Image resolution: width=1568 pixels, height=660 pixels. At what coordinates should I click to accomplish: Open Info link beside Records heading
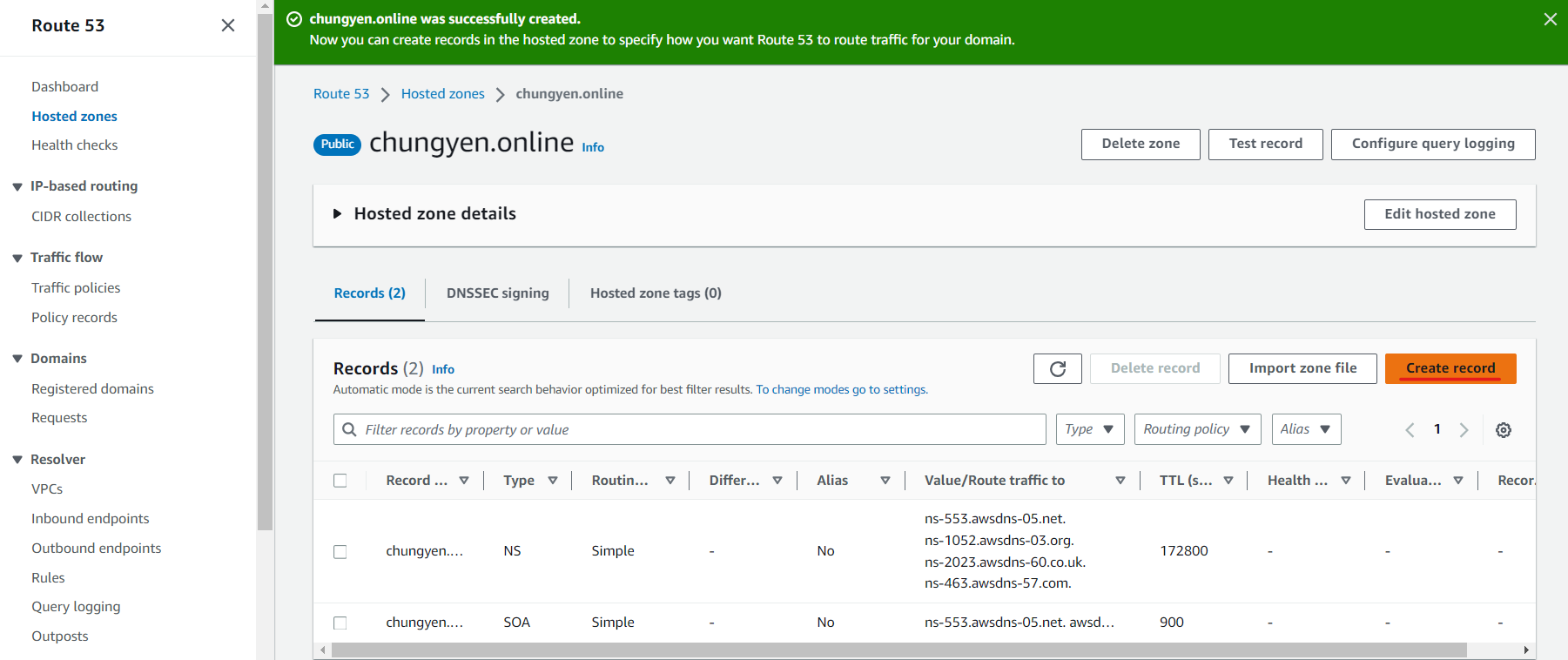pyautogui.click(x=443, y=370)
